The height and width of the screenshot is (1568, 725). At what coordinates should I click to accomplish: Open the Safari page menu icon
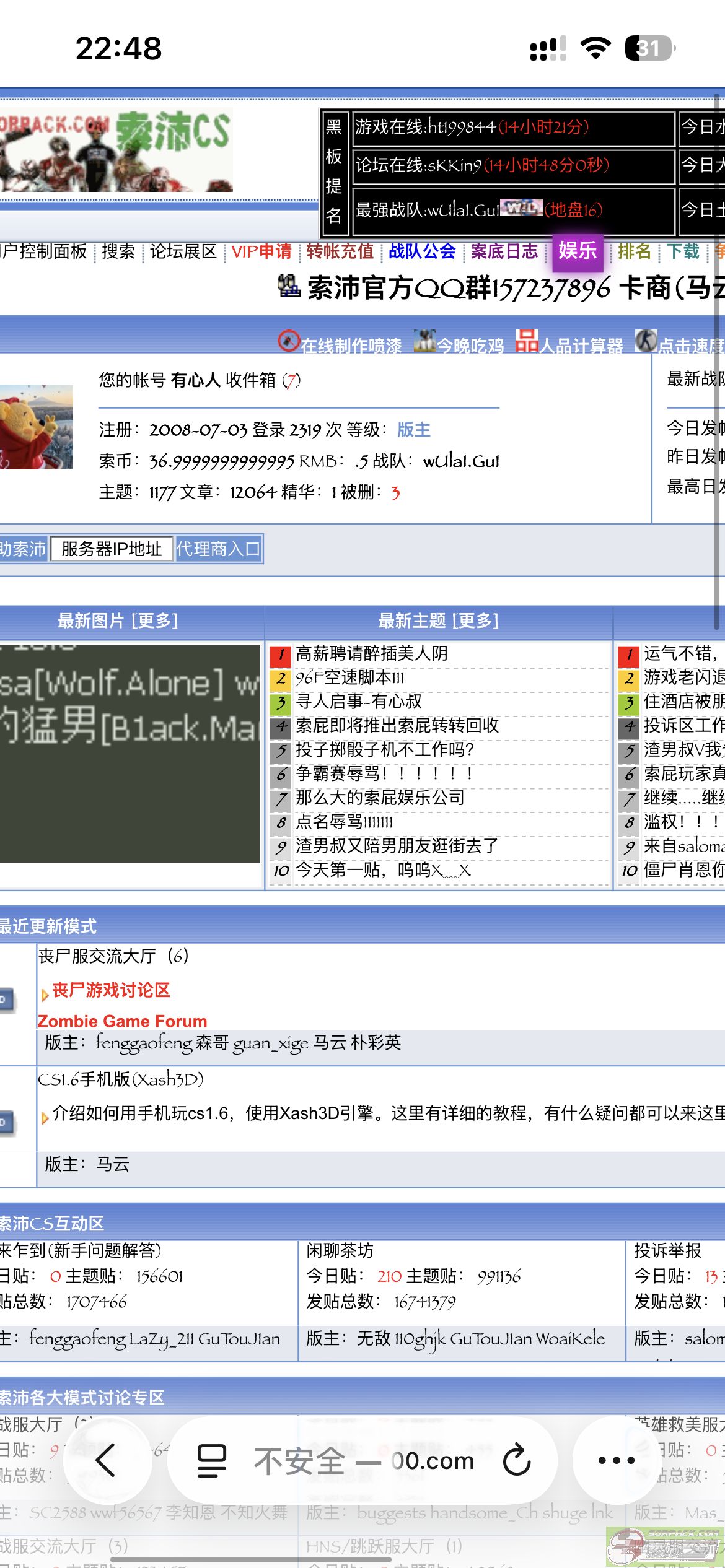pyautogui.click(x=211, y=1460)
